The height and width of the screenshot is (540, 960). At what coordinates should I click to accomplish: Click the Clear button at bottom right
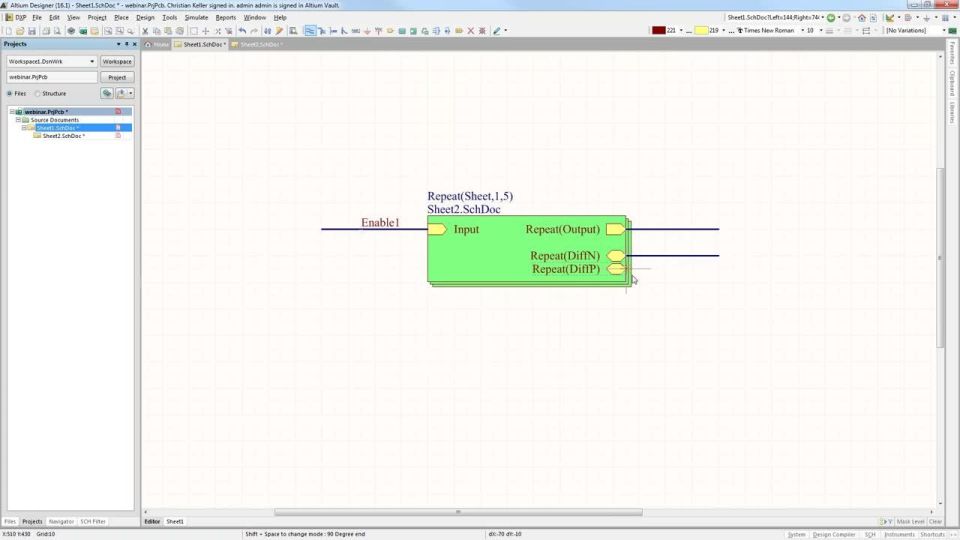[935, 522]
